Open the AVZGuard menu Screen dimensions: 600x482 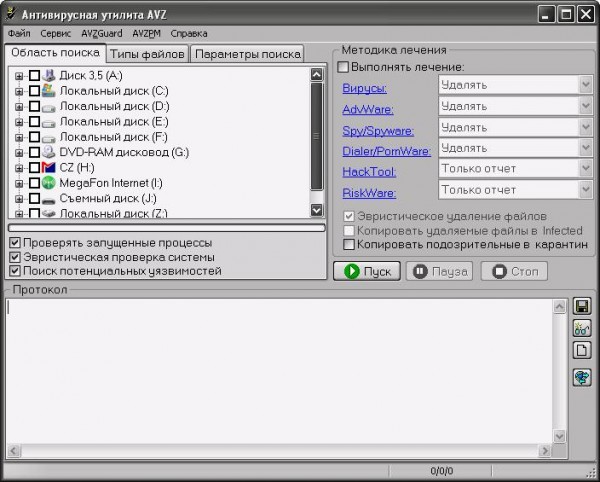click(102, 33)
